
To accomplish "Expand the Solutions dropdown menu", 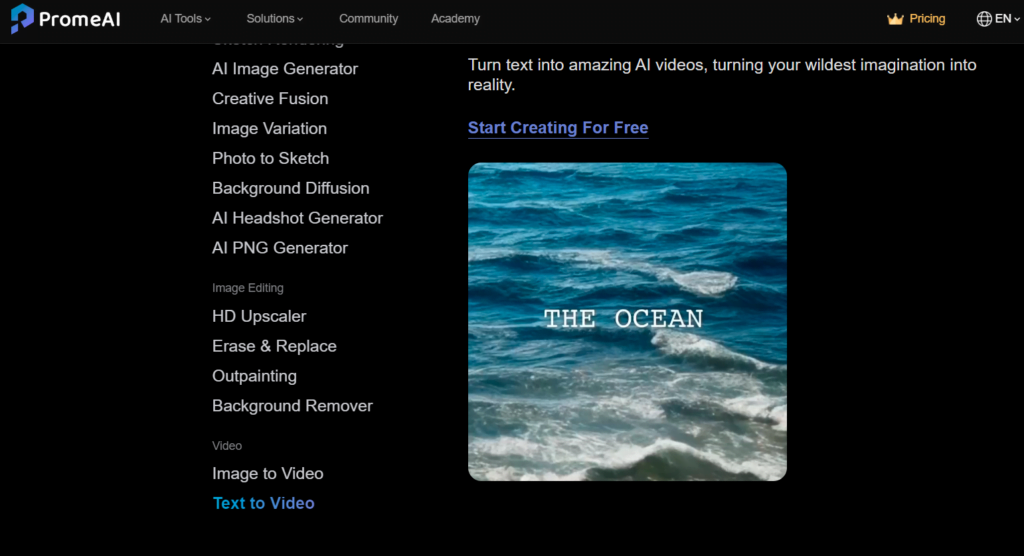I will [x=274, y=19].
